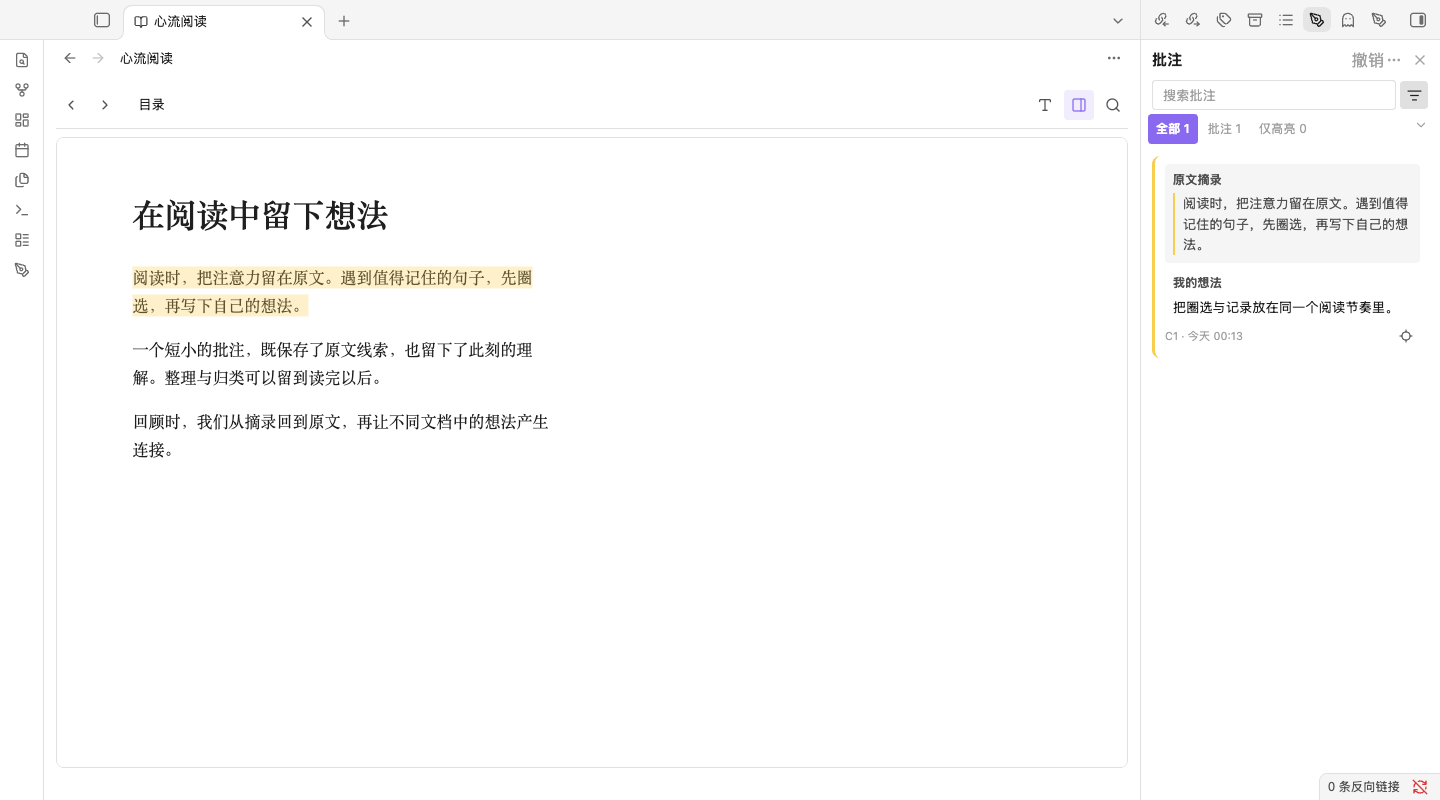The image size is (1440, 800).
Task: Switch to the 全部 1 filter tab
Action: pos(1173,129)
